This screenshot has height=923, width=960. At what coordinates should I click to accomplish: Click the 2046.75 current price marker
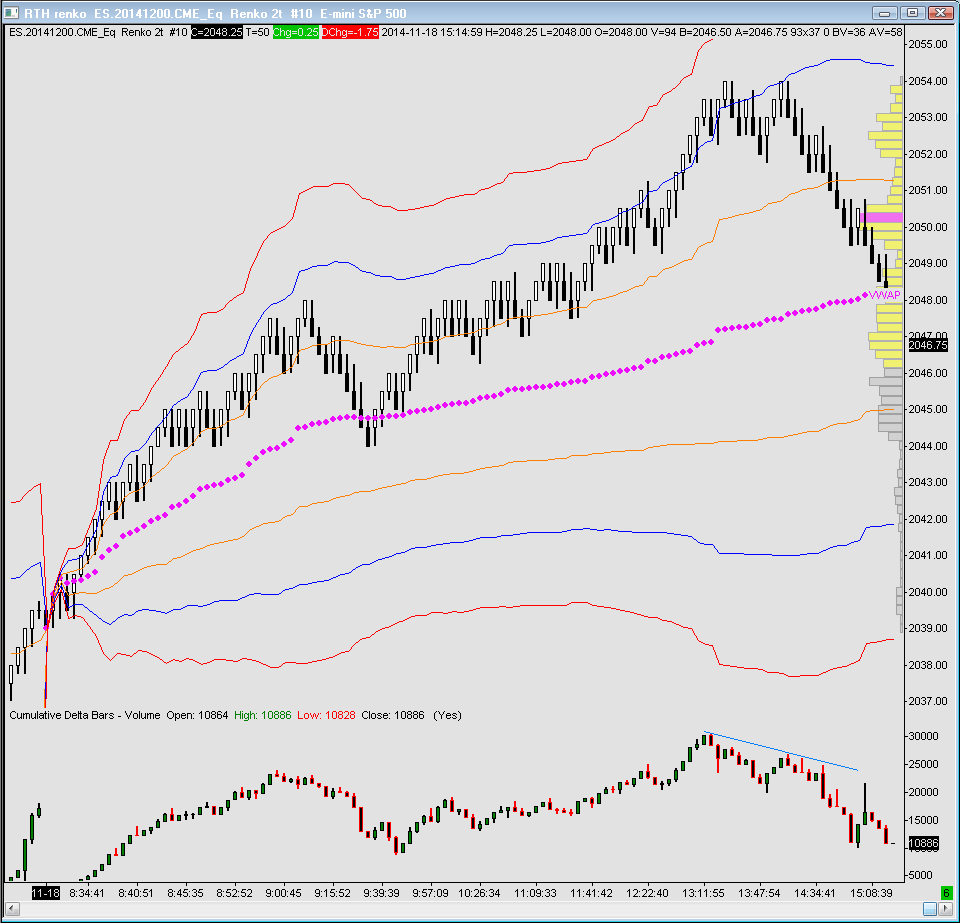coord(928,345)
